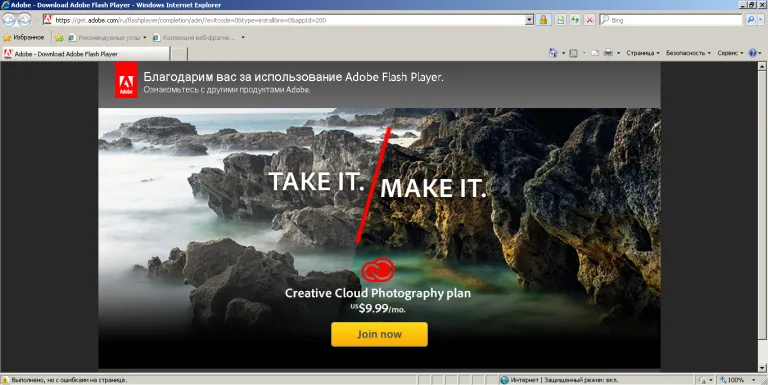Expand the Рекомендуемые узлы dropdown arrow
Viewport: 768px width, 385px height.
(144, 38)
